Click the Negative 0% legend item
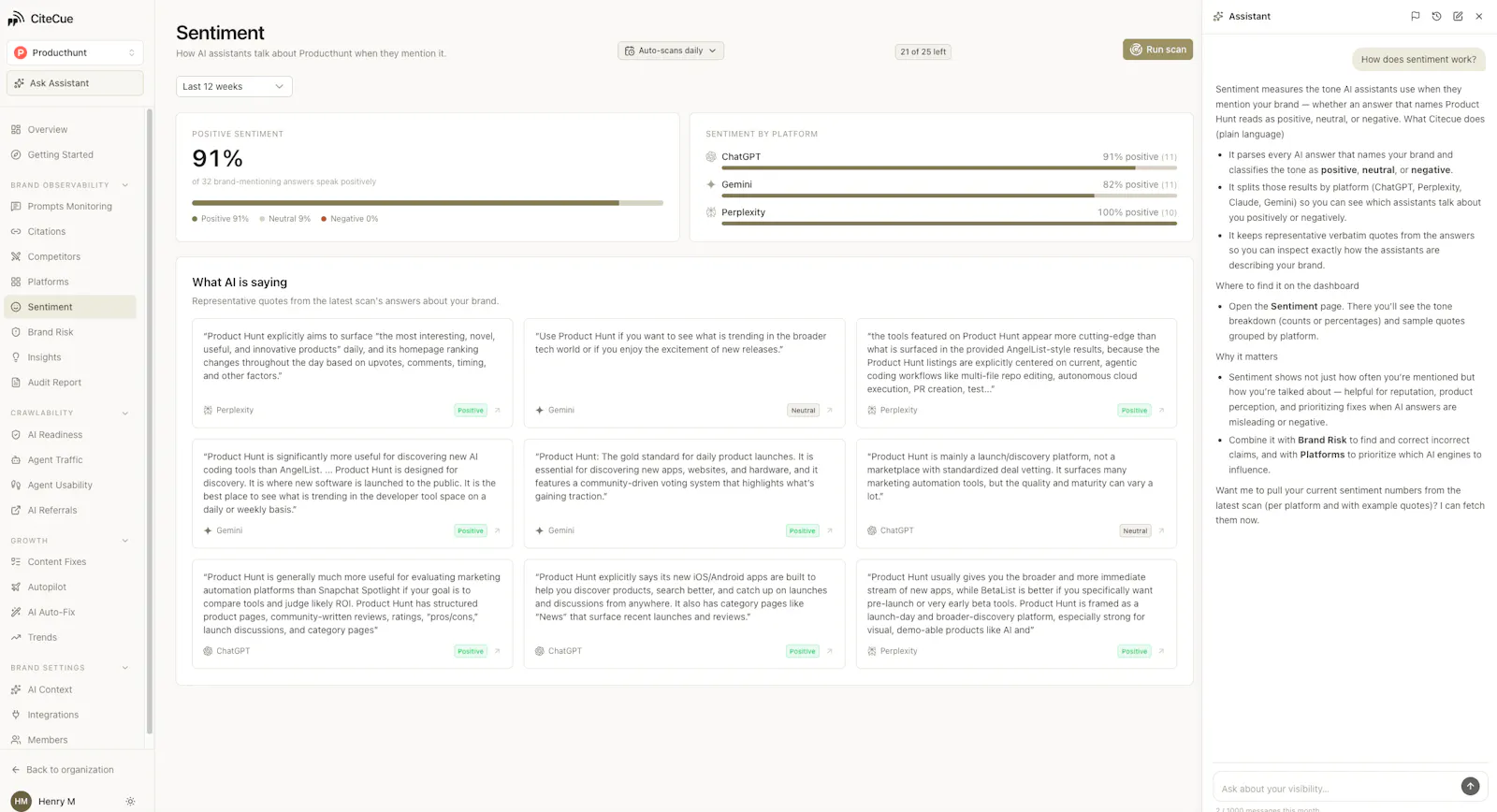This screenshot has height=812, width=1497. click(x=350, y=219)
